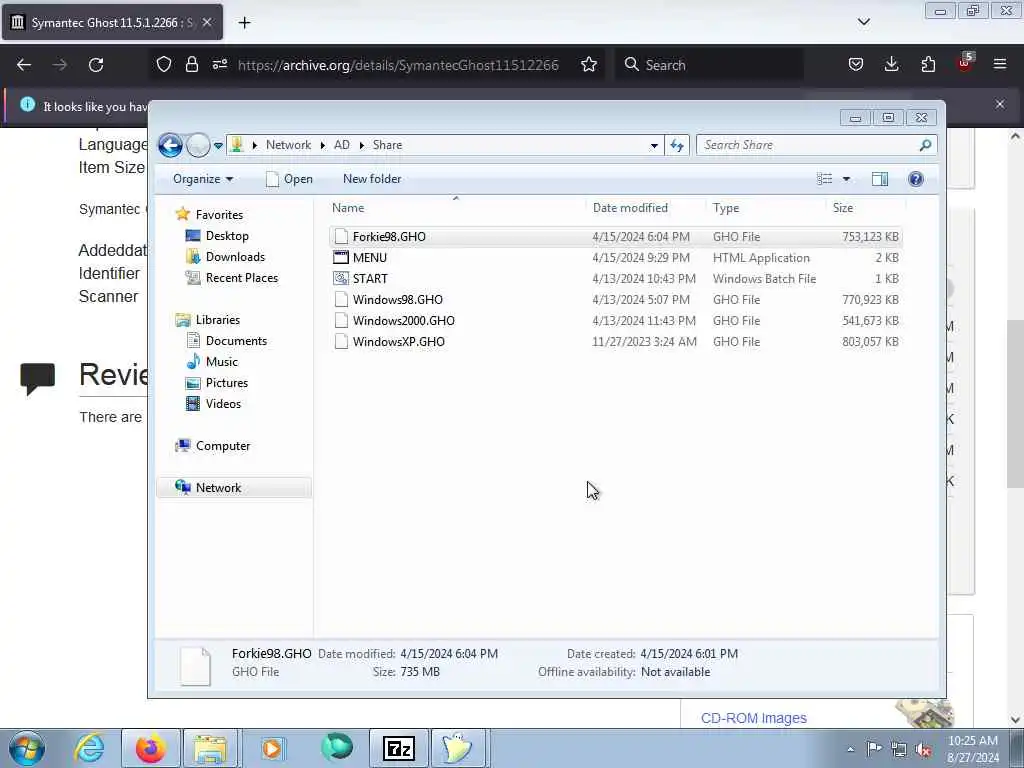Click the New folder button

(372, 179)
